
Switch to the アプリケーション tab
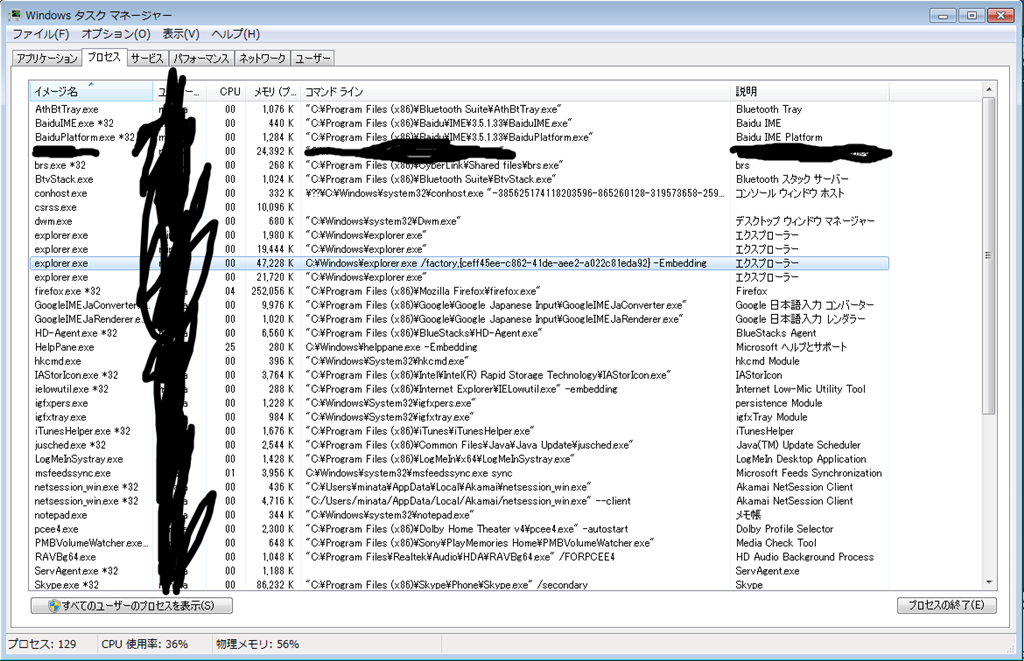[47, 58]
